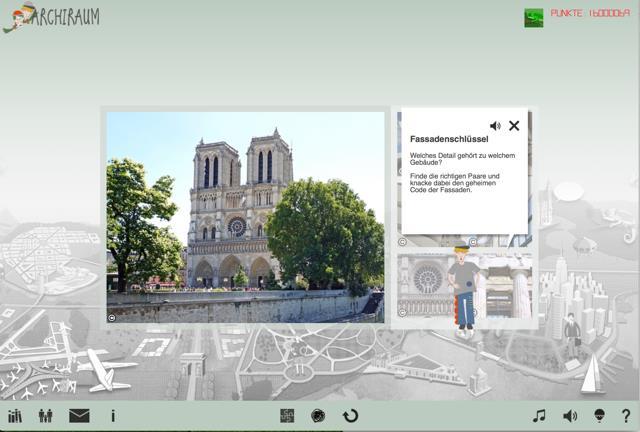The image size is (640, 432).
Task: Toggle sound with bottom bar speaker icon
Action: (570, 416)
